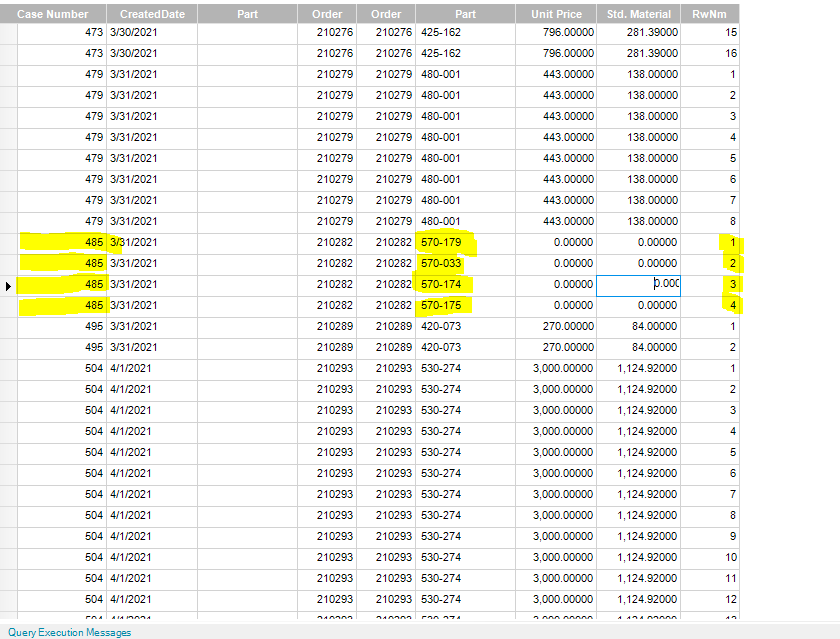Click part 420-073 in RwNm 1 row

(466, 326)
